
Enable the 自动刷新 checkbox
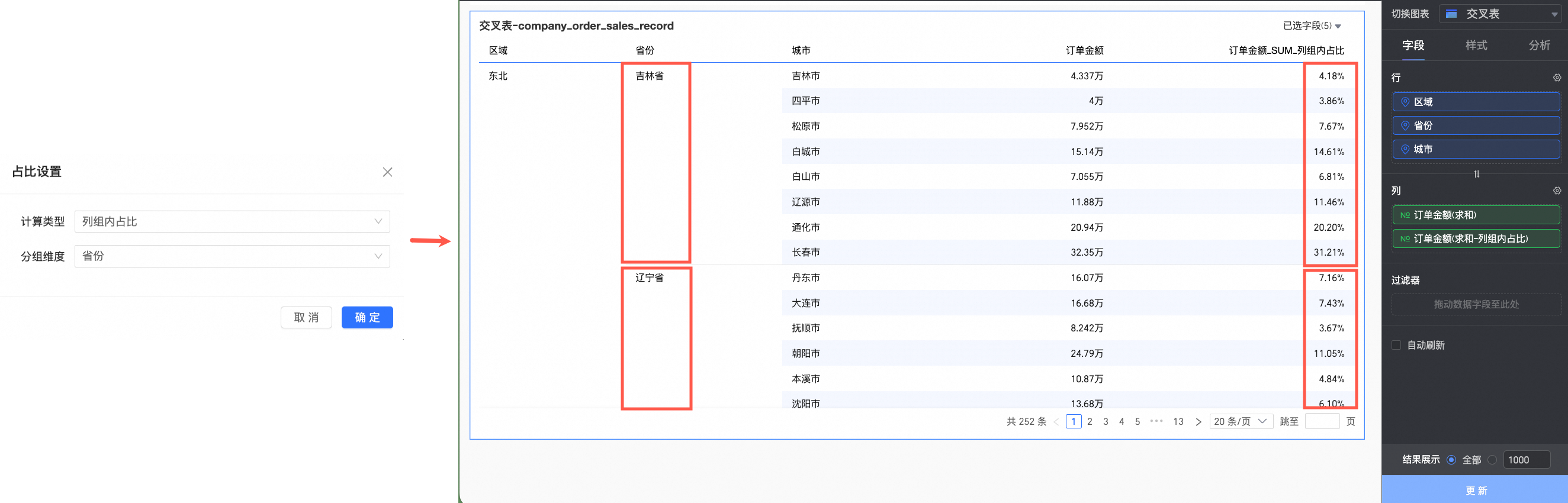(1396, 346)
